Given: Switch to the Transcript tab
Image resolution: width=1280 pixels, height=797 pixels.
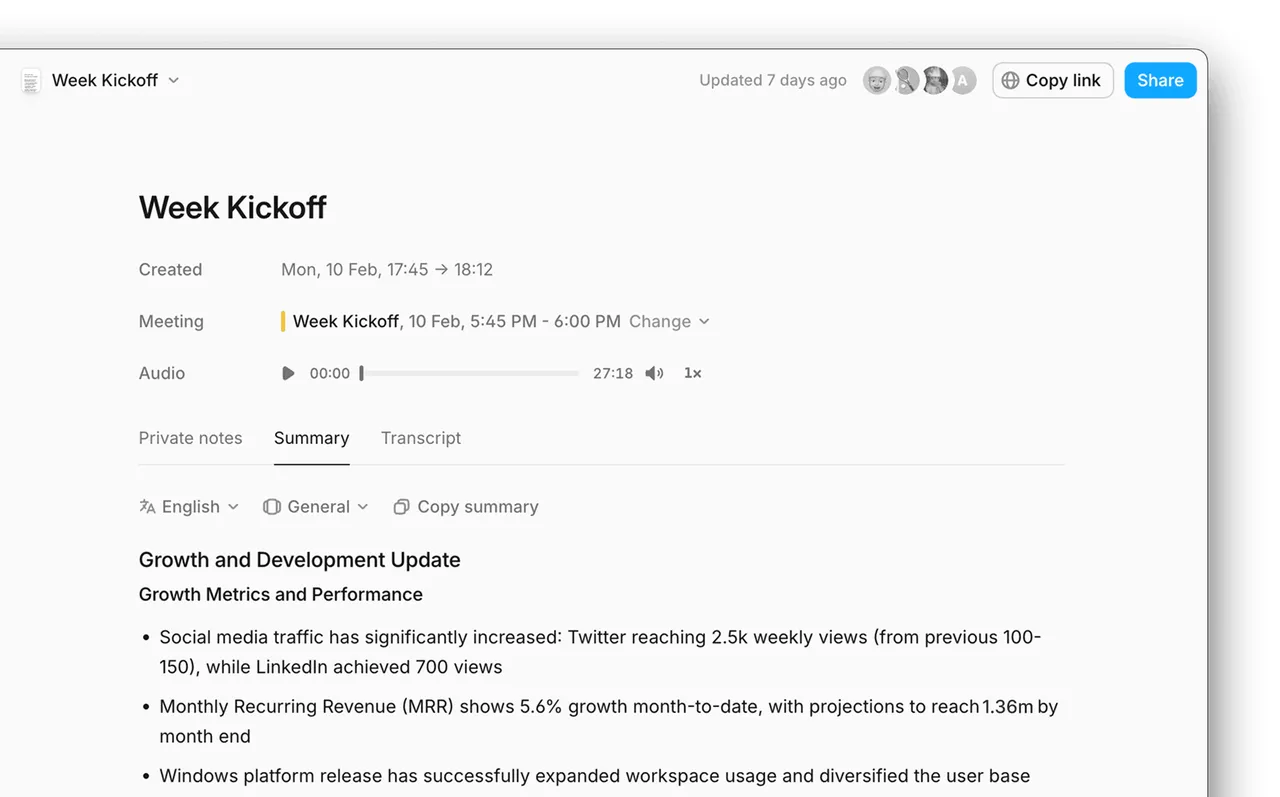Looking at the screenshot, I should pos(421,438).
